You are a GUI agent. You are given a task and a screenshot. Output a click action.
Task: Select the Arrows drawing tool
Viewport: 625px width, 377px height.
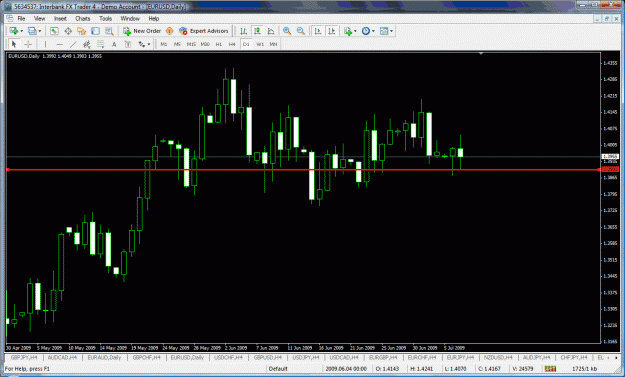click(142, 44)
